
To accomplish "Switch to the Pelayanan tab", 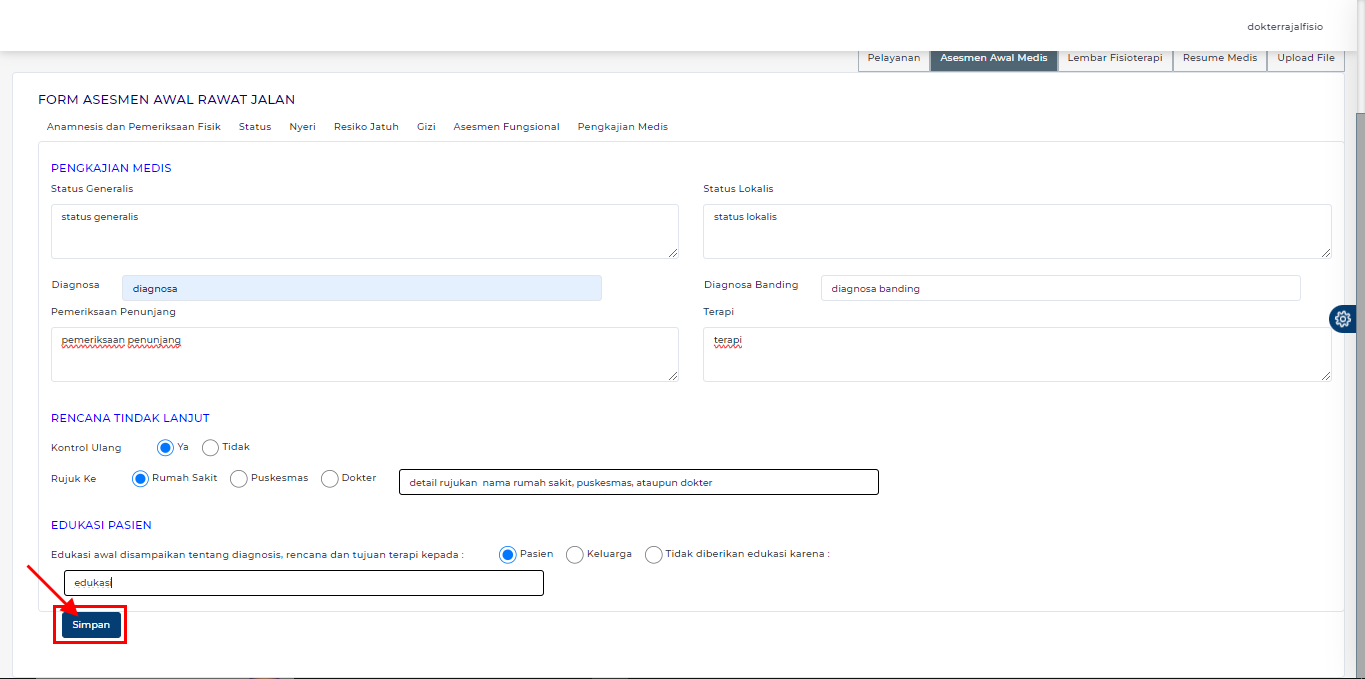I will pos(893,59).
